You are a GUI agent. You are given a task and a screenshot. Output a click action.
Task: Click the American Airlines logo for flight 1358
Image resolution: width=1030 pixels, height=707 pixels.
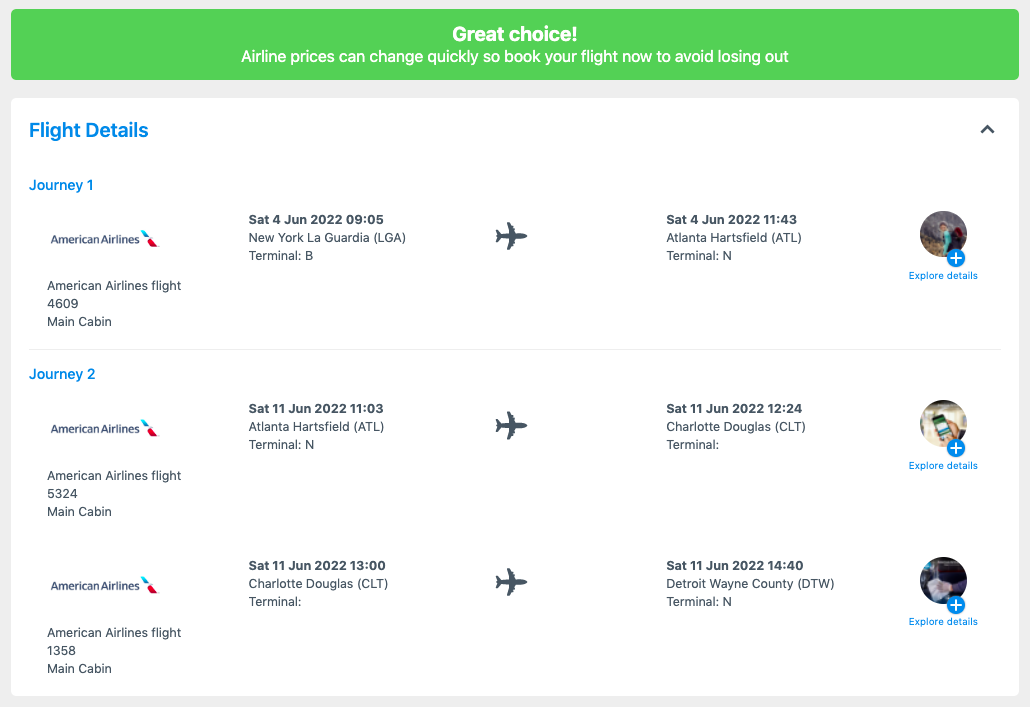coord(105,585)
